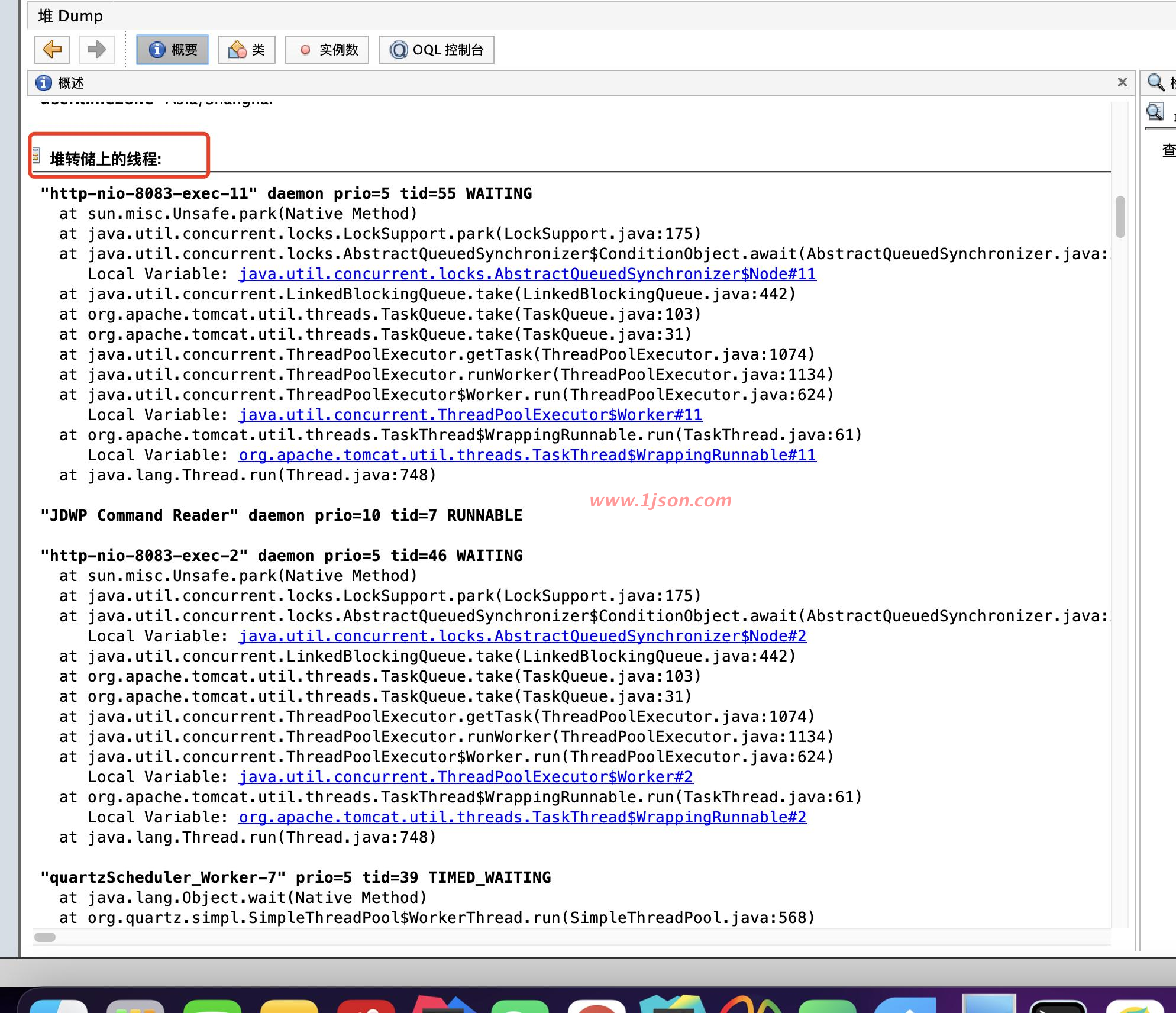Switch to the 概要 summary view
Screen dimensions: 1176x1013
pyautogui.click(x=173, y=50)
